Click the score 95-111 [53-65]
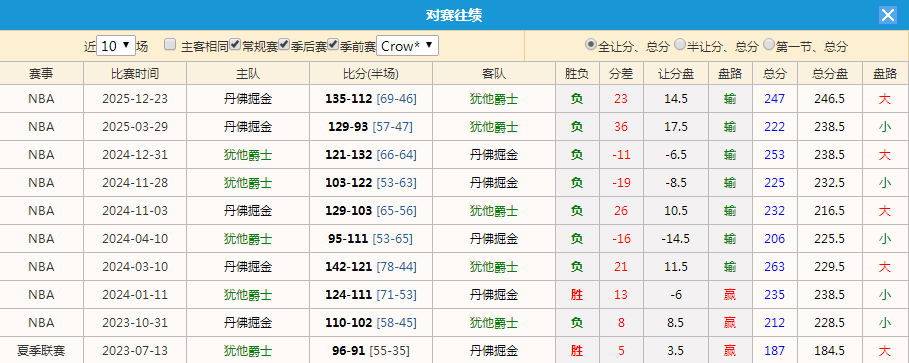 pos(371,238)
